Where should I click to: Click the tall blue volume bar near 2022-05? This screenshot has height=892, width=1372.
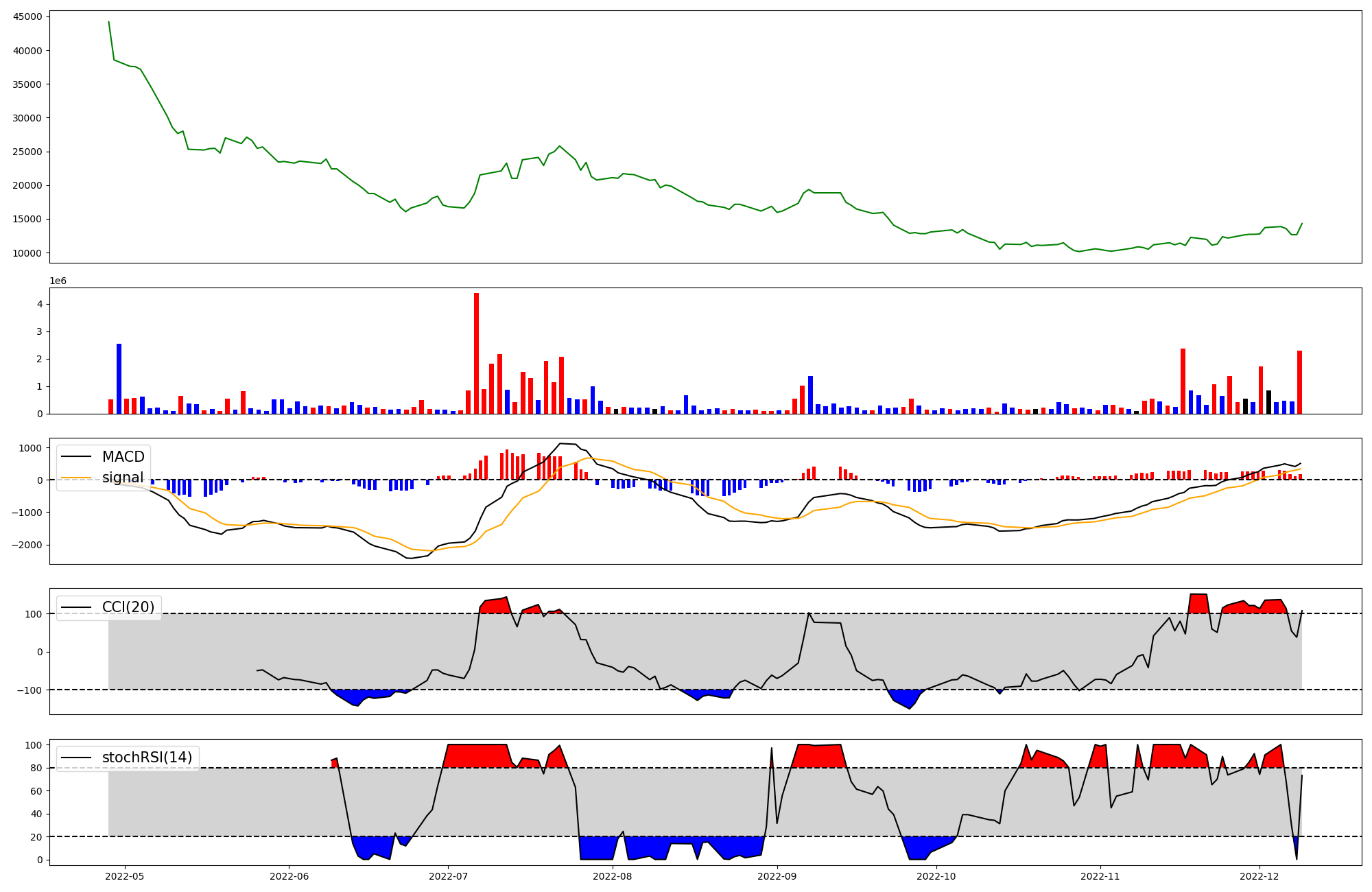point(119,379)
